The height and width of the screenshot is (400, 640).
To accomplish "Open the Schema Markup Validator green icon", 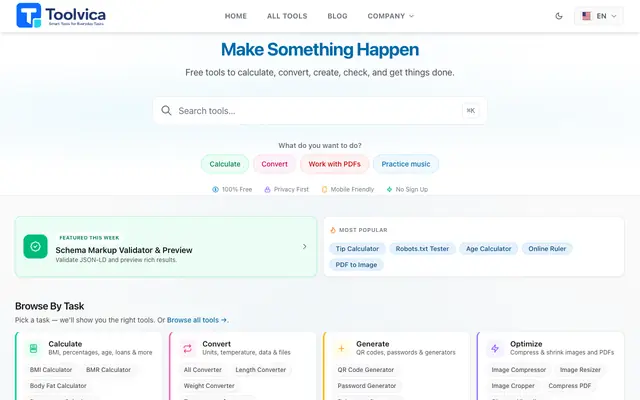I will click(35, 247).
